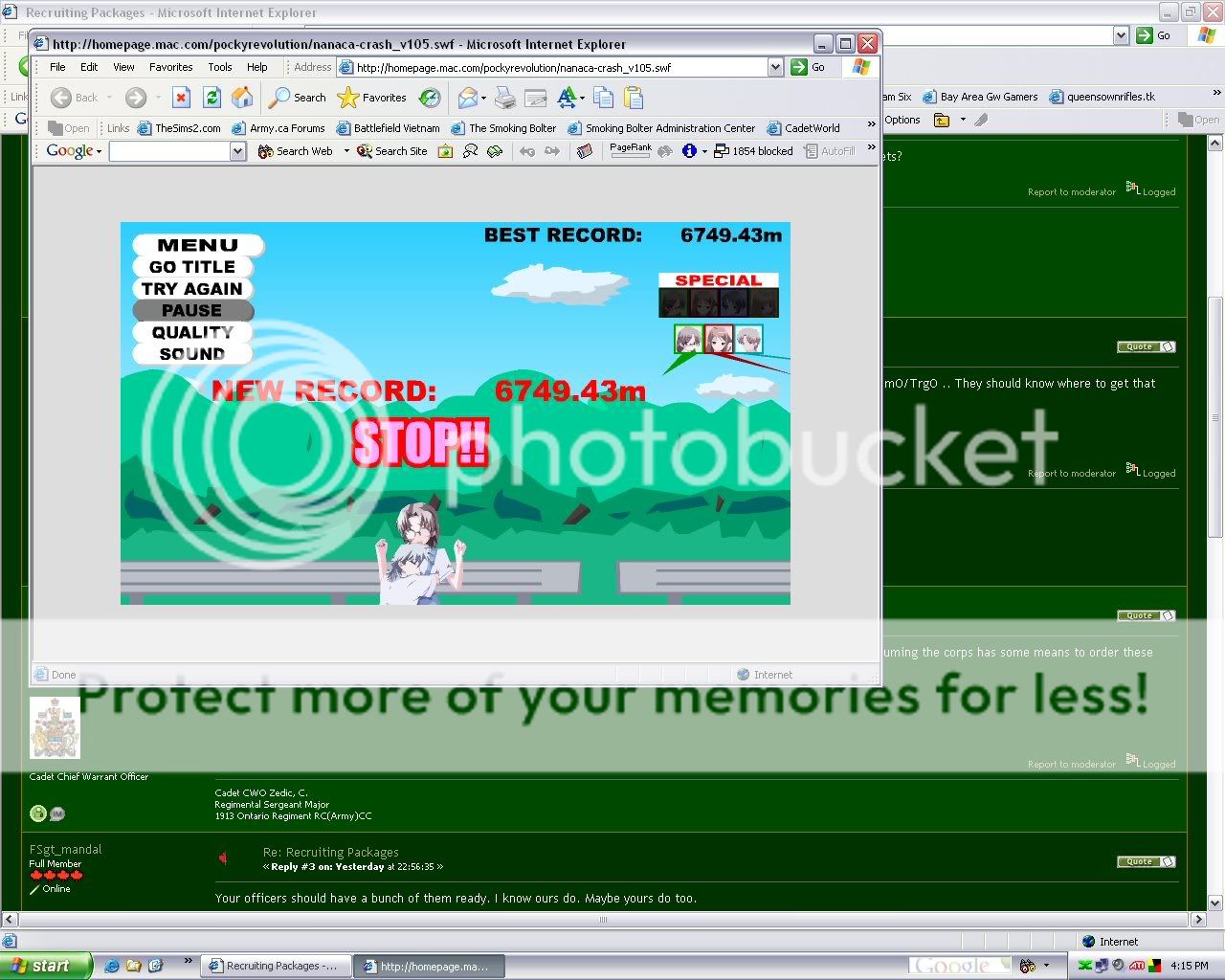
Task: Toggle SOUND in the game menu
Action: [192, 354]
